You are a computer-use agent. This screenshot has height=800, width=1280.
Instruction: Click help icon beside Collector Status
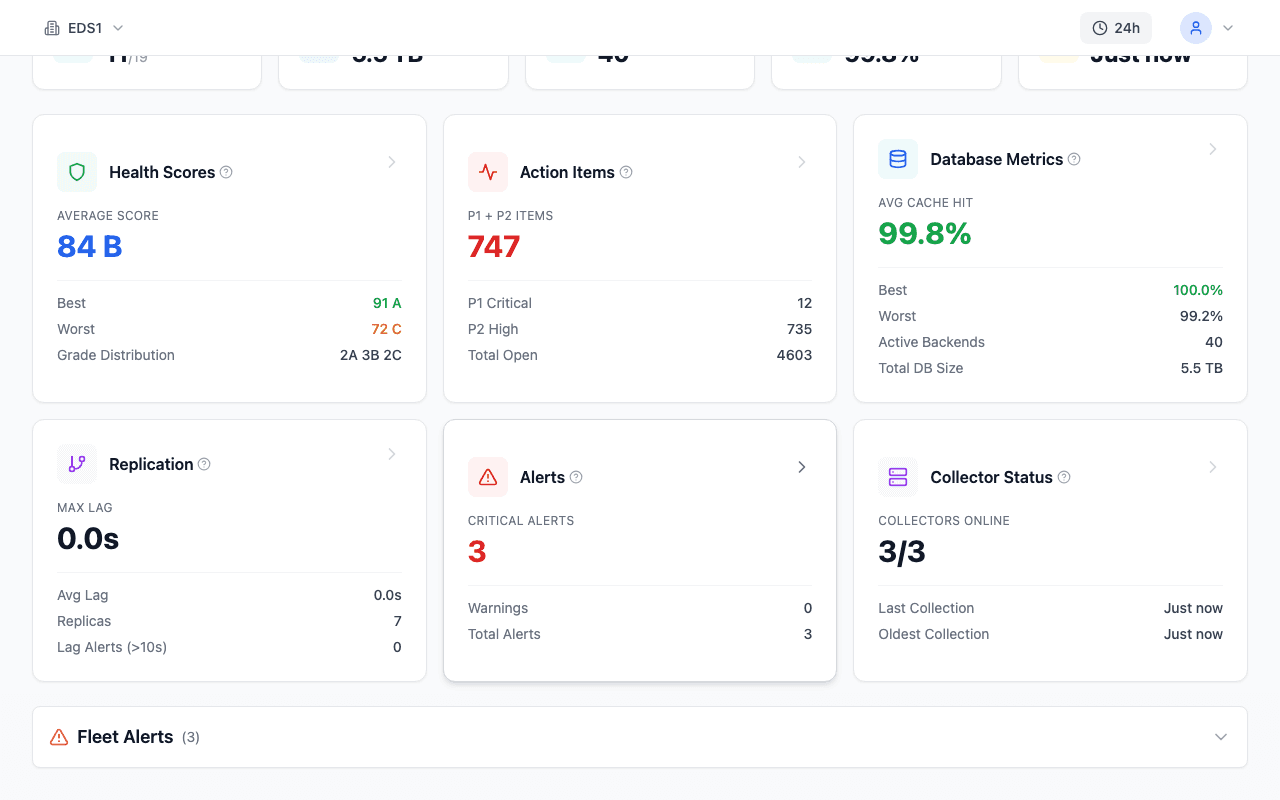point(1064,477)
